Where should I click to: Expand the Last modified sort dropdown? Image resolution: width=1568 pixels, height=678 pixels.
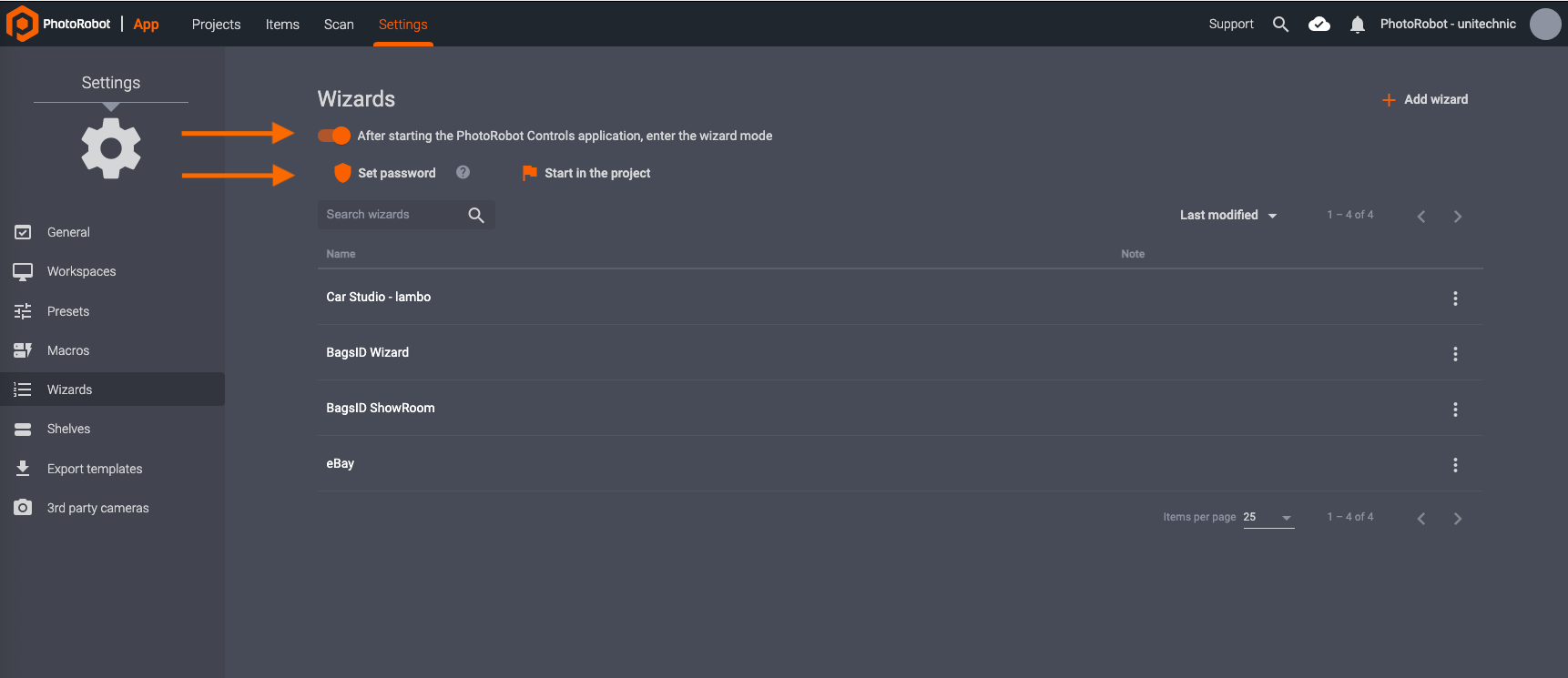click(x=1228, y=215)
